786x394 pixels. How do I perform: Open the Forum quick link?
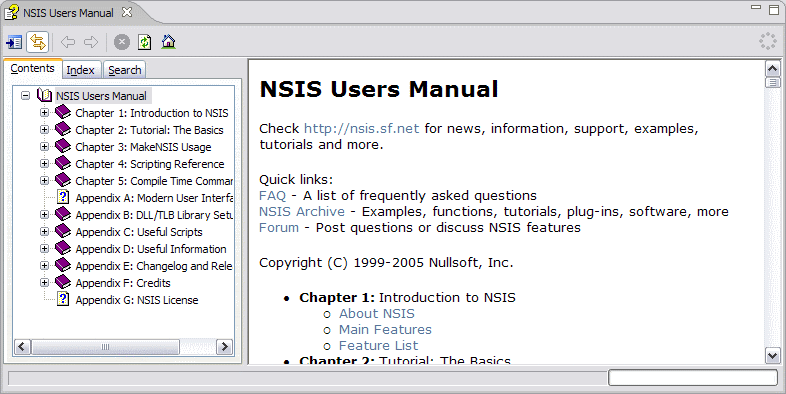pyautogui.click(x=279, y=228)
